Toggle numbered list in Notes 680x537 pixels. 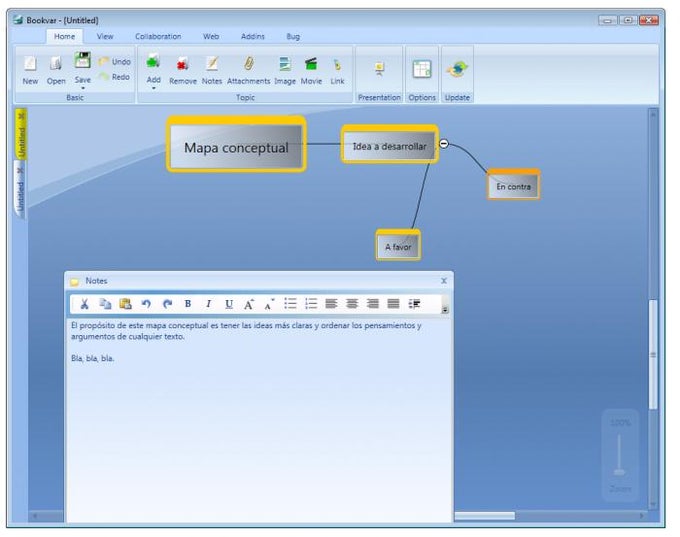coord(311,304)
